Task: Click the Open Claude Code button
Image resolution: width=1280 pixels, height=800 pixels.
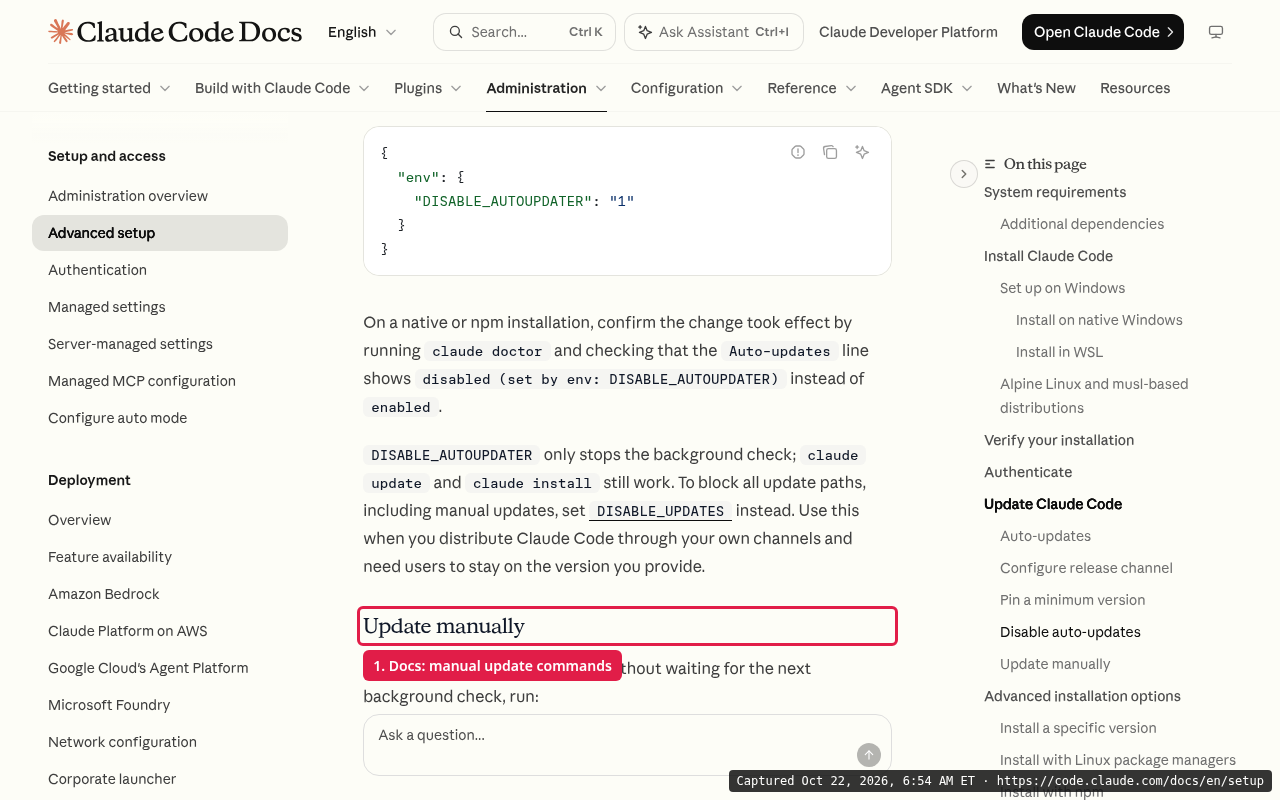Action: (1103, 32)
